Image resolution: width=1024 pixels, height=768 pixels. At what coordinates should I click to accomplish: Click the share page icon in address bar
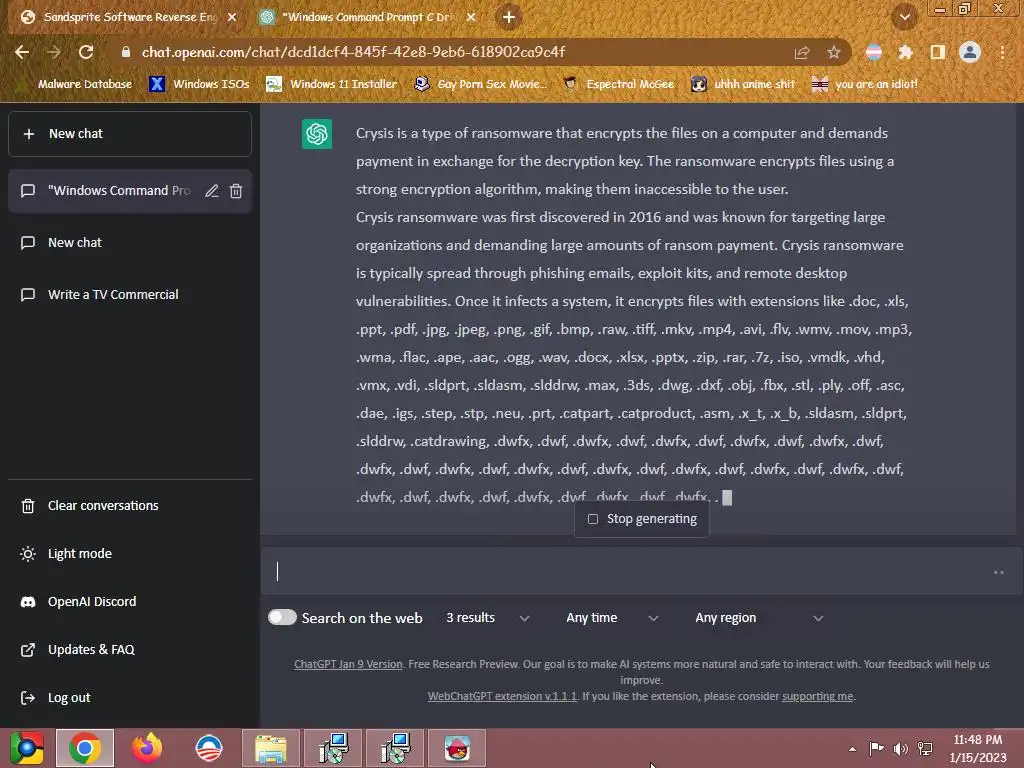click(801, 53)
